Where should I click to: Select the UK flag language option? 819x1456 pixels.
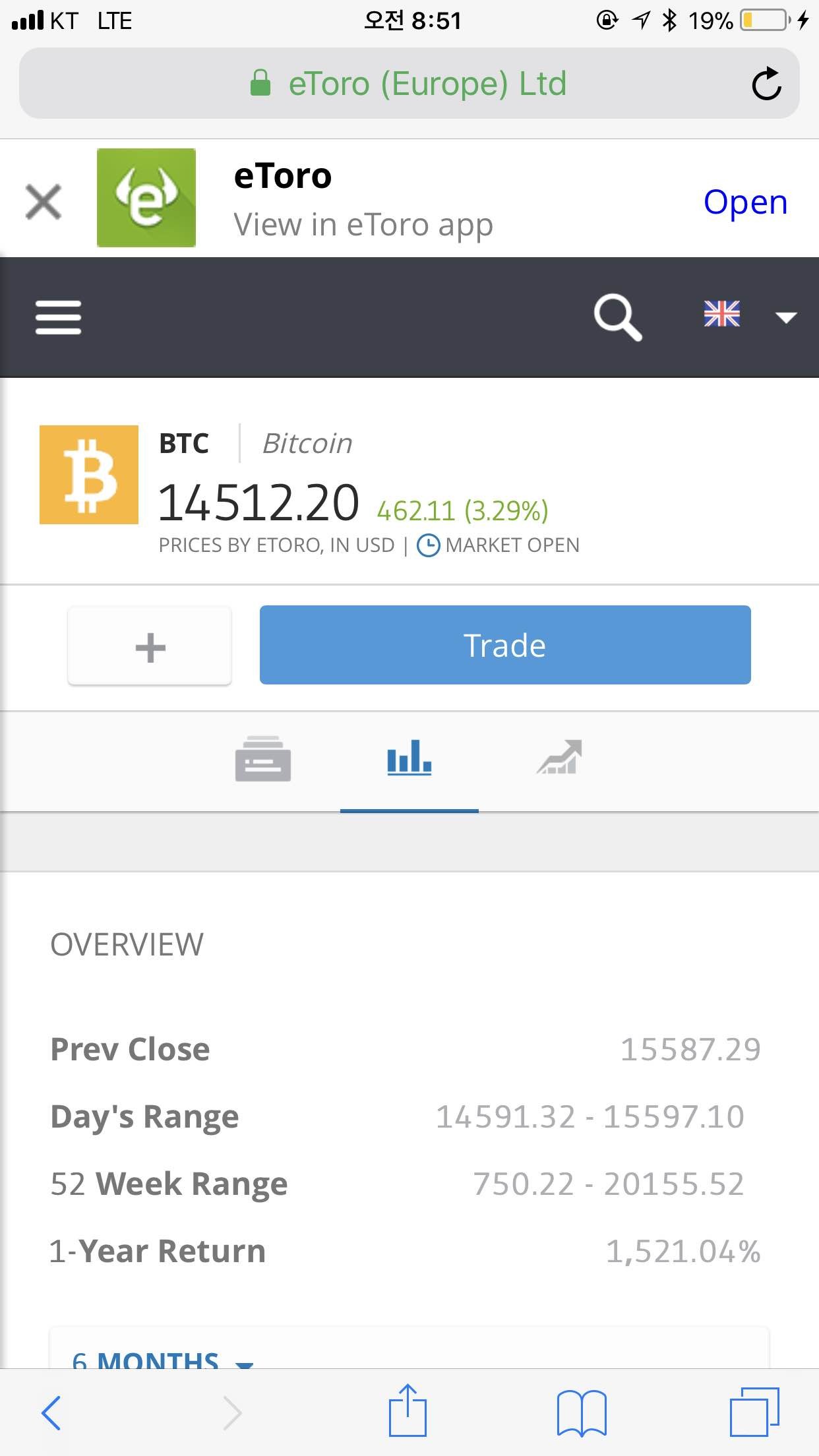722,314
